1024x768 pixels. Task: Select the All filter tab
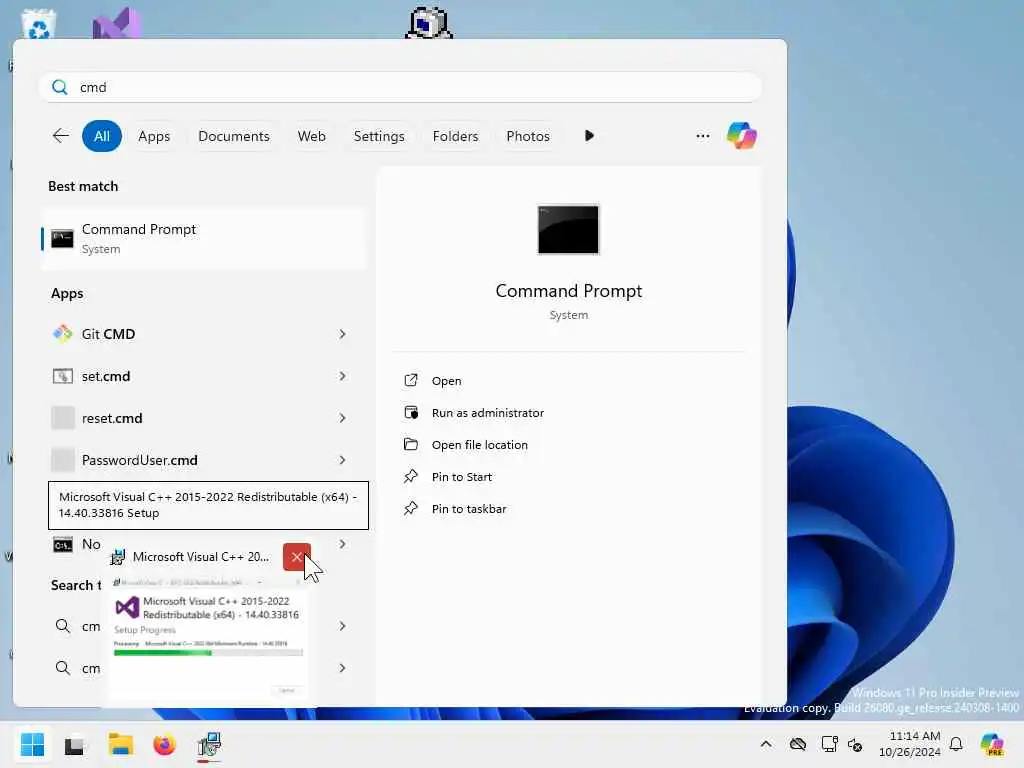(102, 136)
